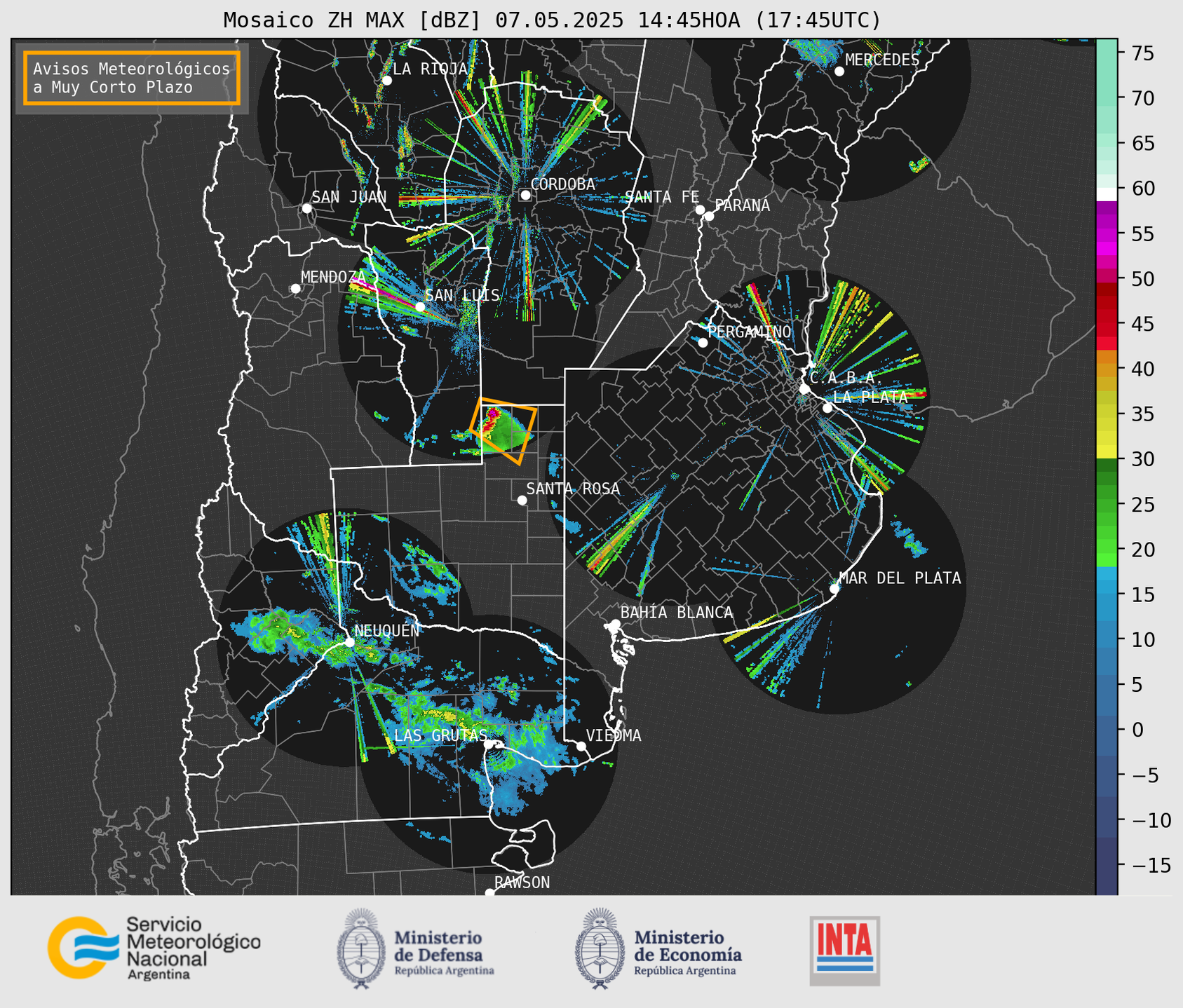The width and height of the screenshot is (1183, 1008).
Task: Click the BAHÍA BLANCA label text
Action: click(677, 613)
